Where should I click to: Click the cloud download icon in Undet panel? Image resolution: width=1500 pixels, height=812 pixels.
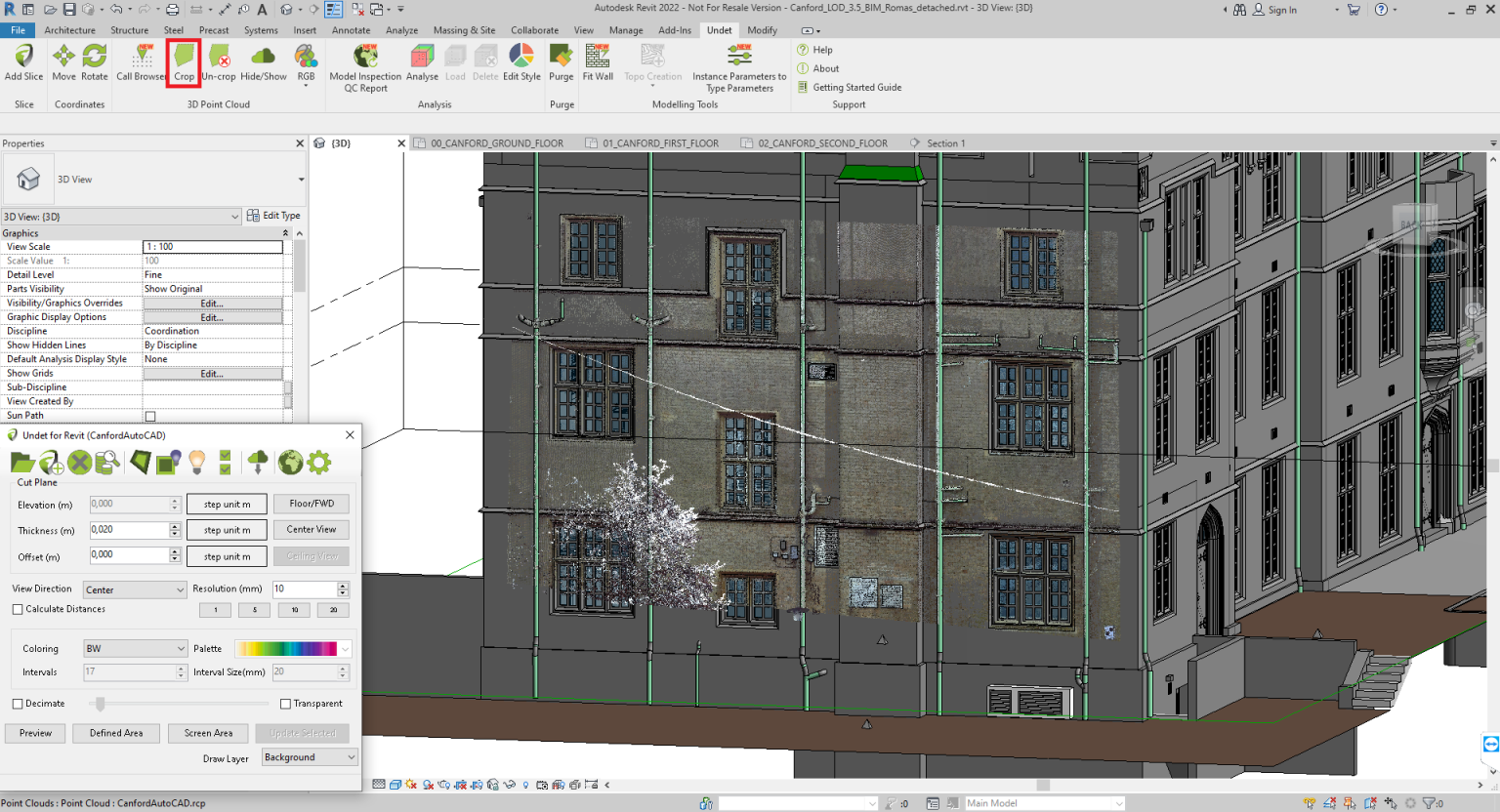(258, 463)
